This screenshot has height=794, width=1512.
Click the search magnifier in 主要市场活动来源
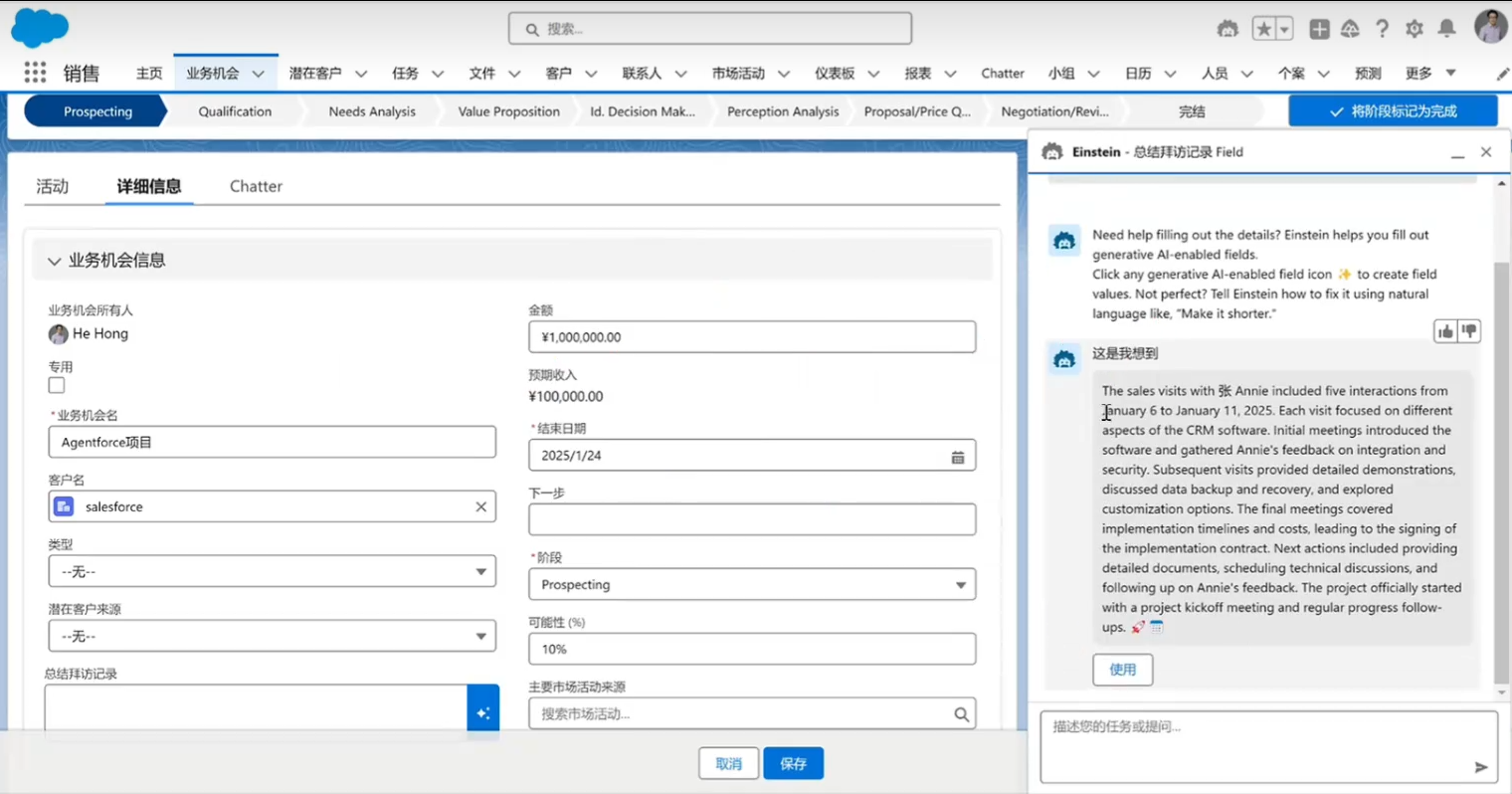click(x=961, y=713)
